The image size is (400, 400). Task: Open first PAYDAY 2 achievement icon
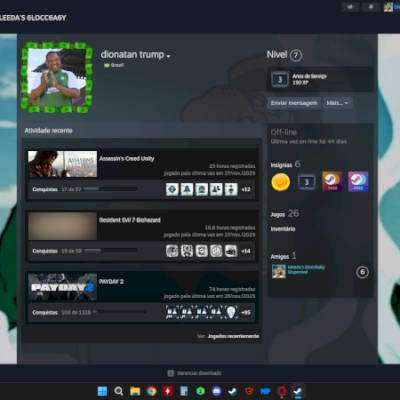click(172, 312)
